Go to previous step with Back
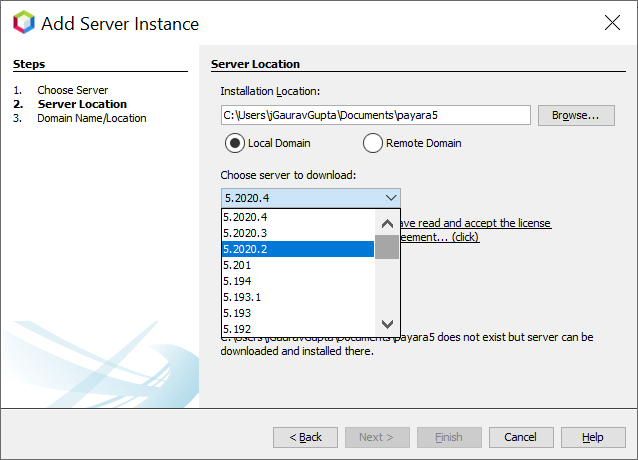The width and height of the screenshot is (638, 460). (x=305, y=437)
